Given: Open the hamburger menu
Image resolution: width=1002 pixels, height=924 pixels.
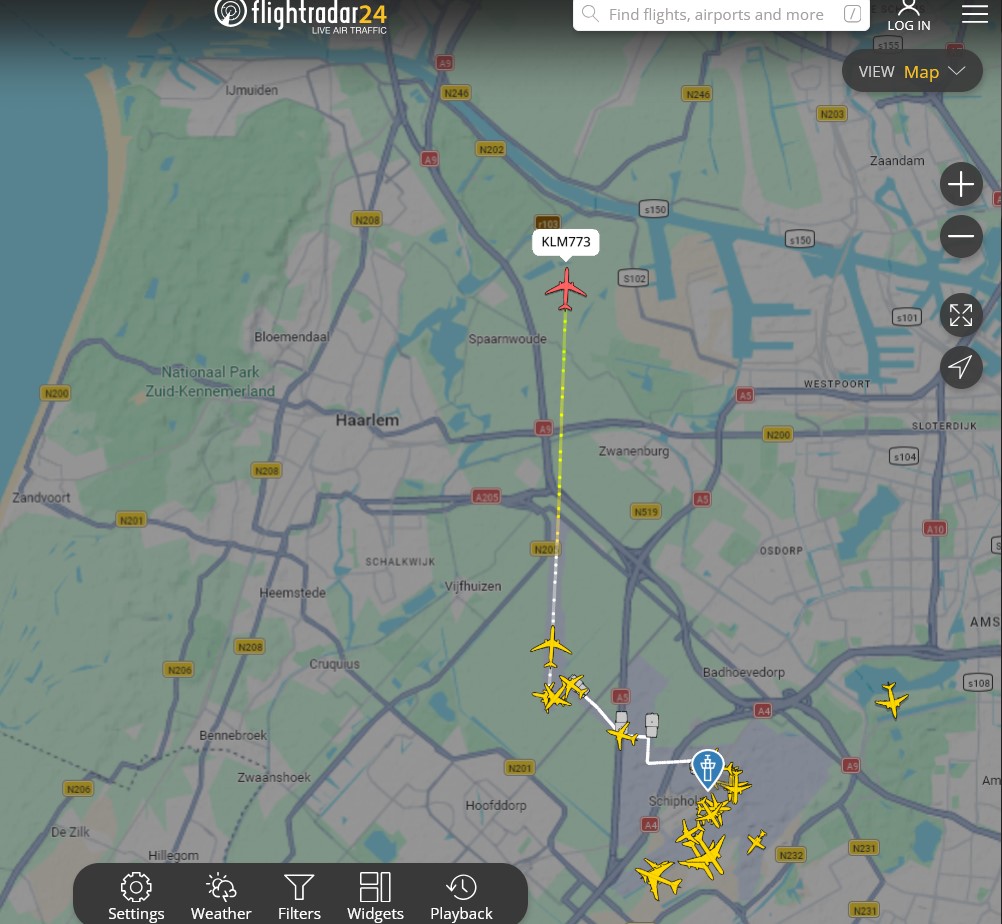Looking at the screenshot, I should [975, 13].
